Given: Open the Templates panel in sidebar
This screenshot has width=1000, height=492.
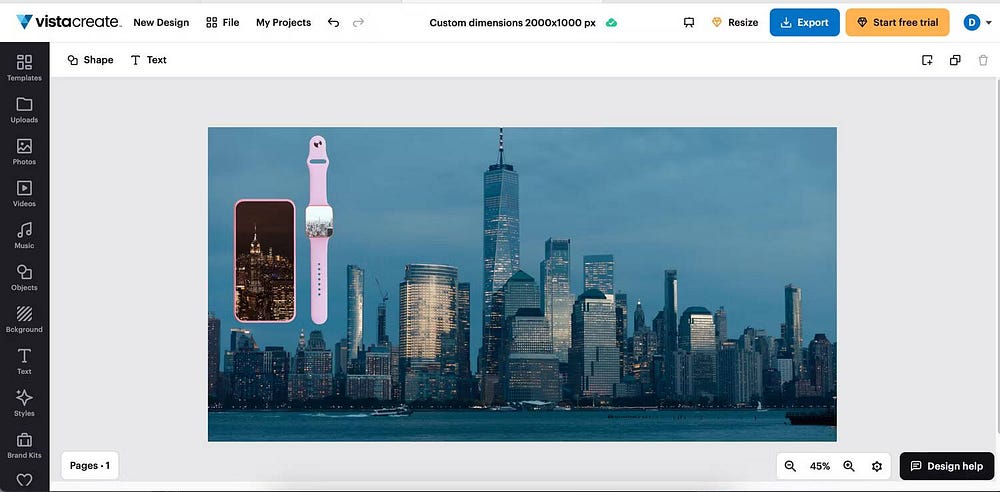Looking at the screenshot, I should [24, 67].
